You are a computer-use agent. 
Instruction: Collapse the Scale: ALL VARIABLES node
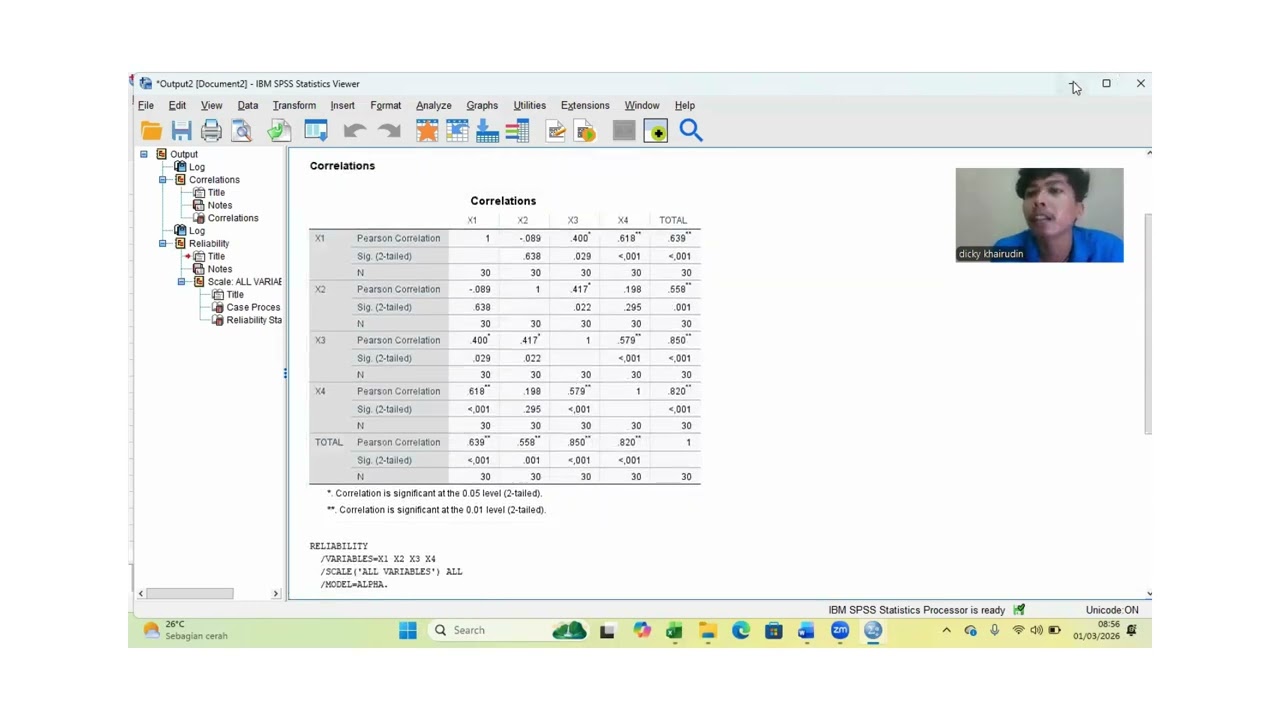pyautogui.click(x=181, y=282)
